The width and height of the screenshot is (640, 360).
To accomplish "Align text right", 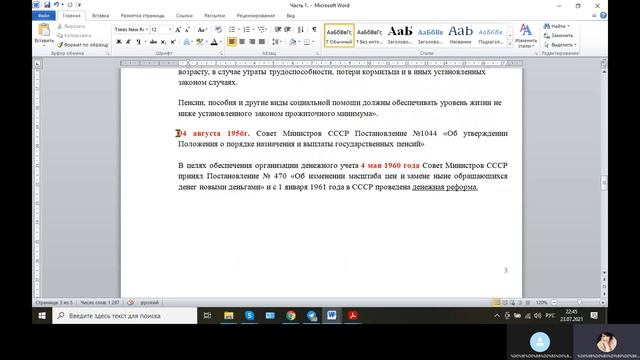I will (252, 42).
